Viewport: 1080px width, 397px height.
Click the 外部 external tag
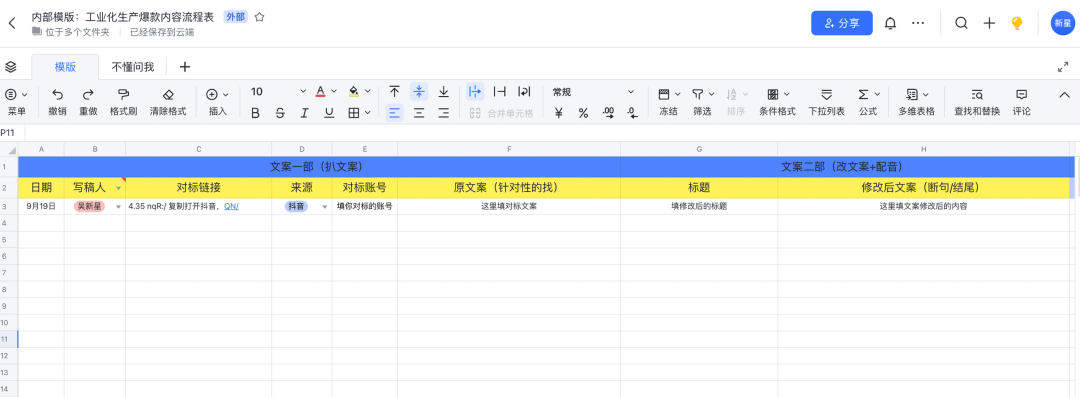(x=235, y=17)
